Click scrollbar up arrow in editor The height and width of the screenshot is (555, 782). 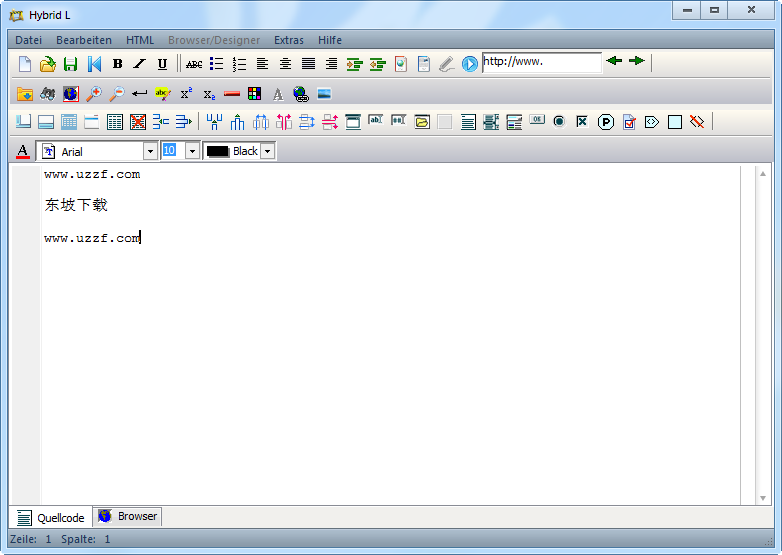click(x=763, y=174)
